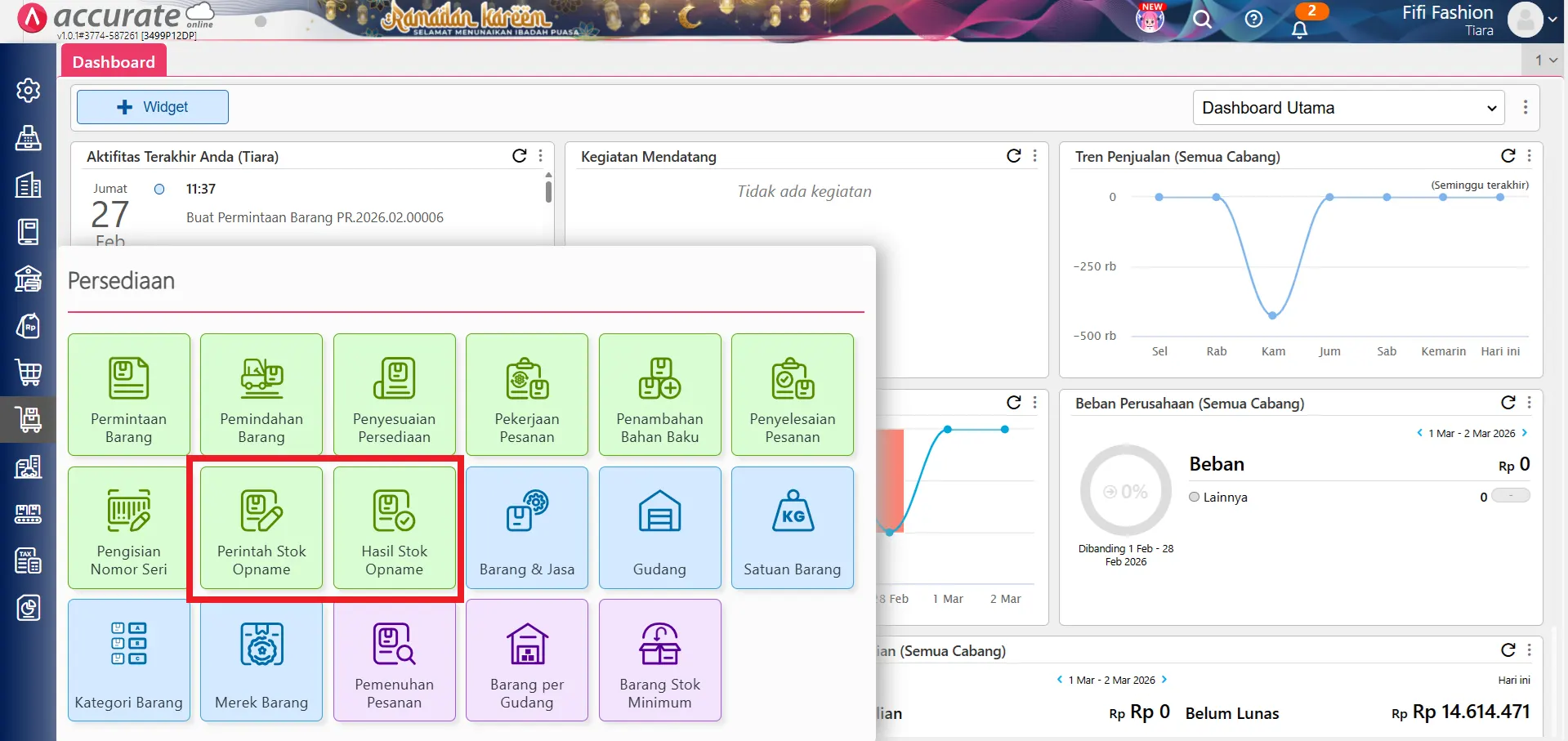This screenshot has height=741, width=1568.
Task: Refresh Tren Penjualan widget
Action: [1508, 155]
